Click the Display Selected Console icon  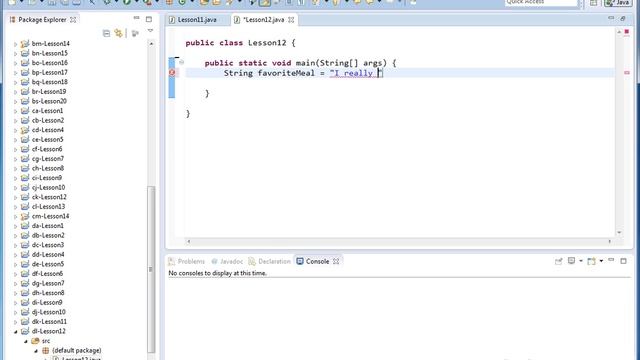pyautogui.click(x=571, y=261)
